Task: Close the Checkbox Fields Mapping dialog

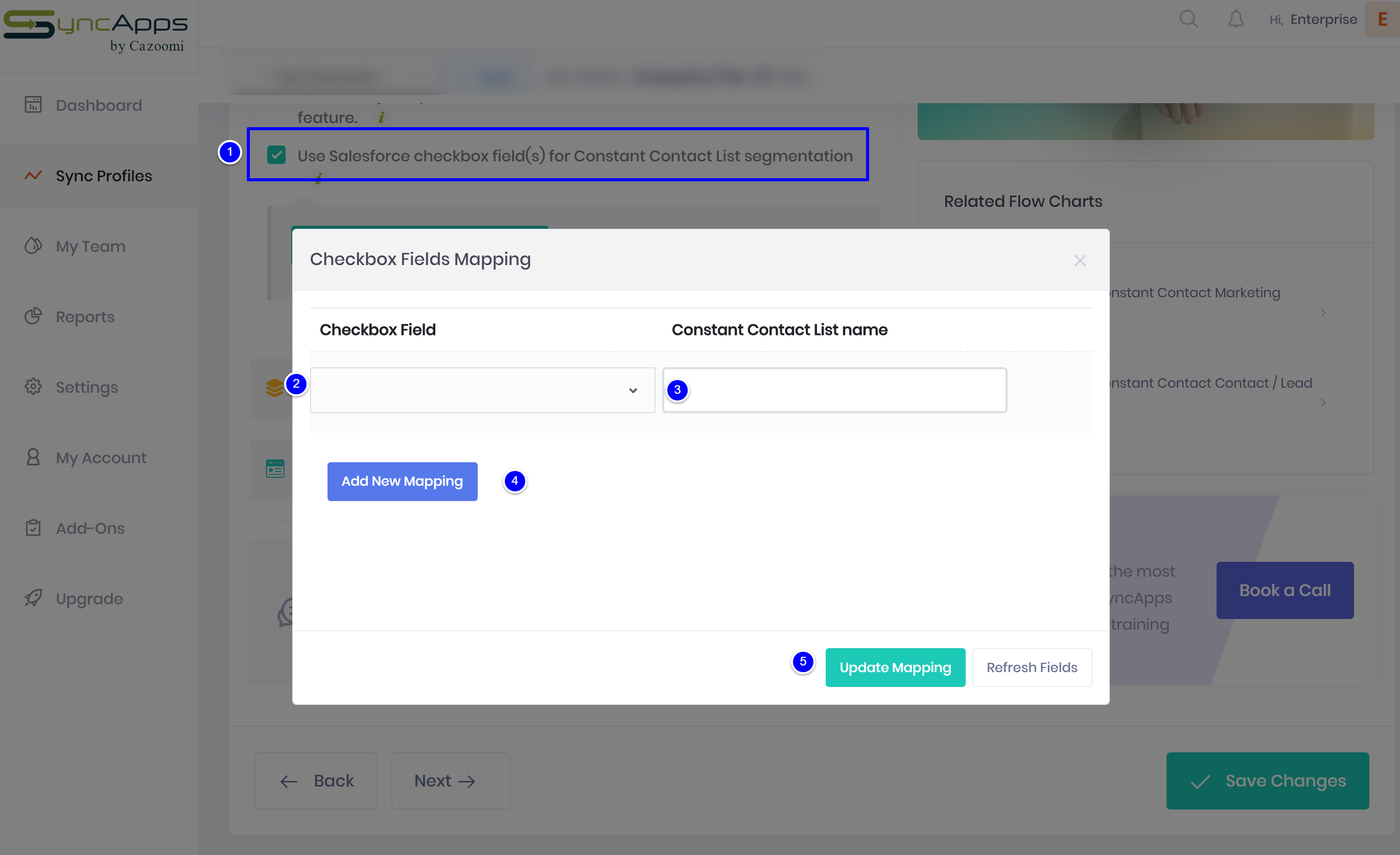Action: pos(1080,261)
